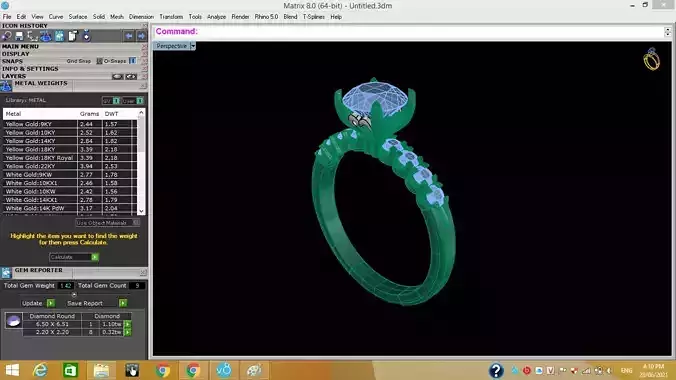This screenshot has width=676, height=380.
Task: Click the Metal Weights panel scale icon
Action: [x=6, y=86]
